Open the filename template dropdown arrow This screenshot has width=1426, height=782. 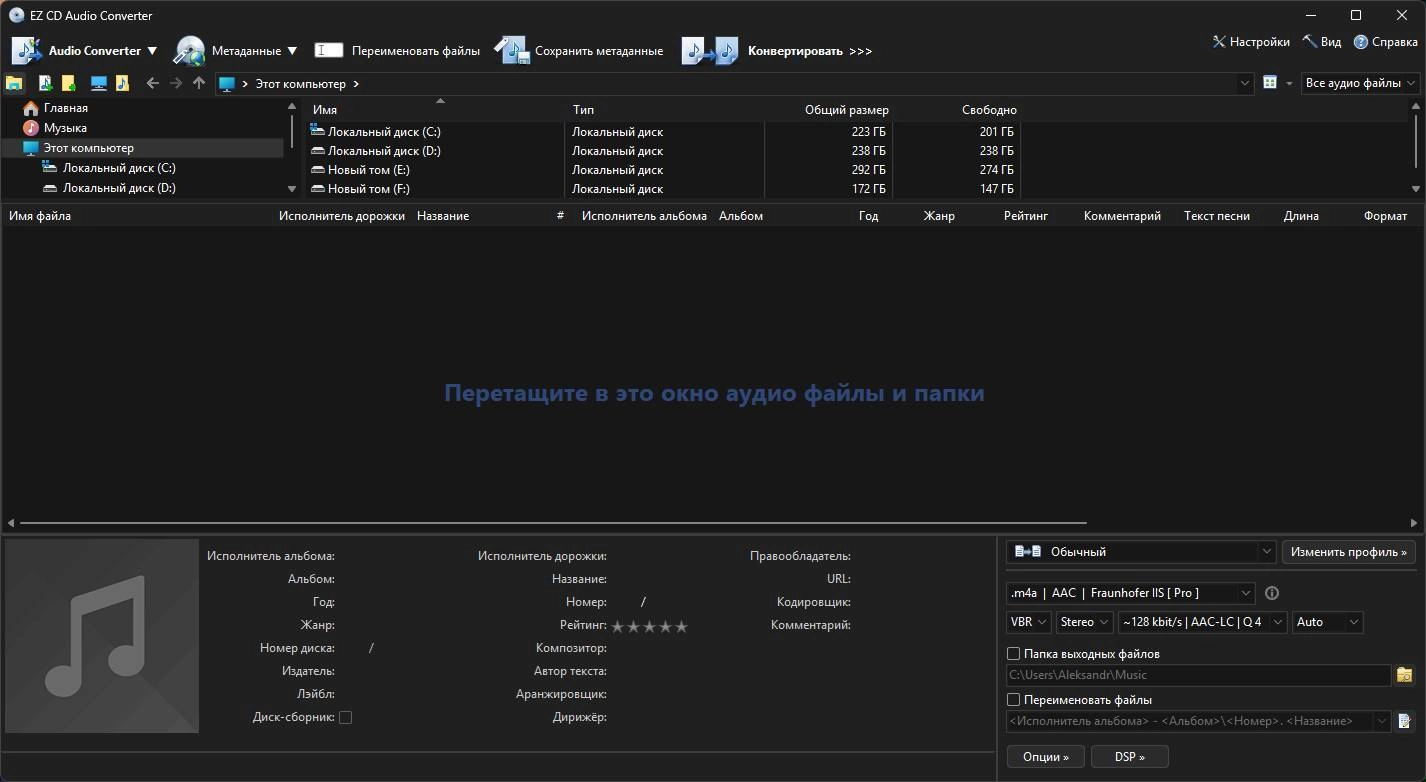[1383, 721]
